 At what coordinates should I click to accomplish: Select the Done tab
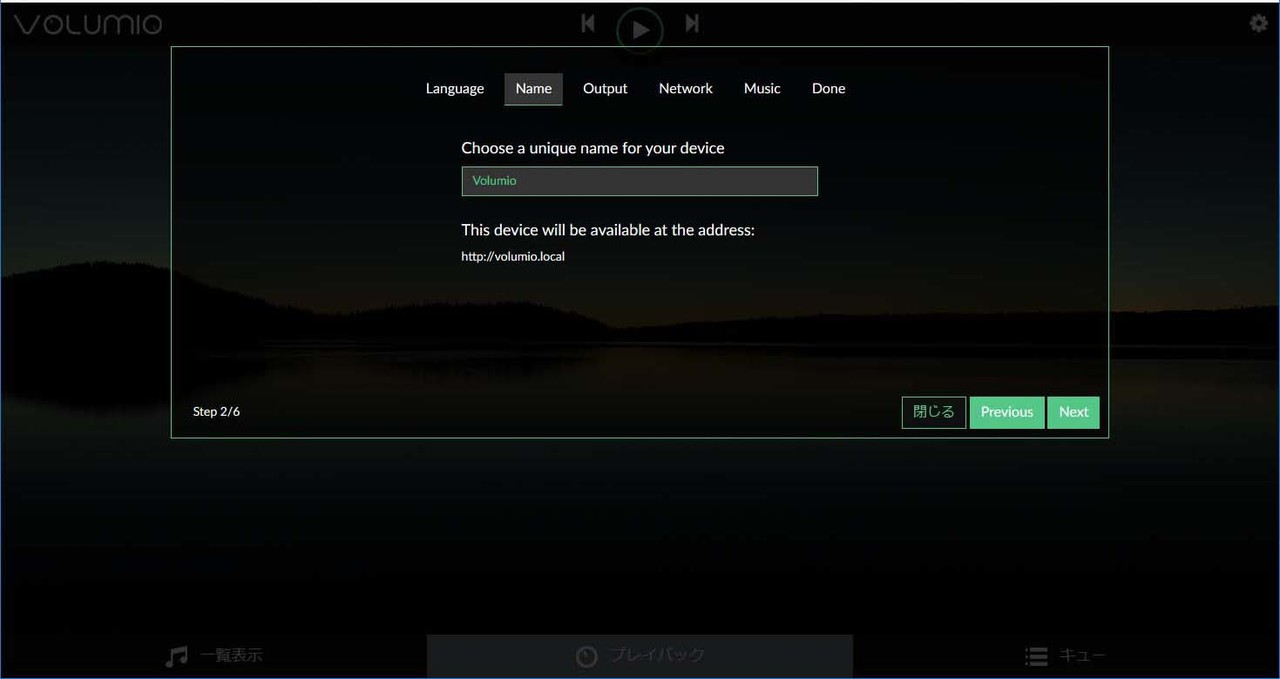click(828, 89)
